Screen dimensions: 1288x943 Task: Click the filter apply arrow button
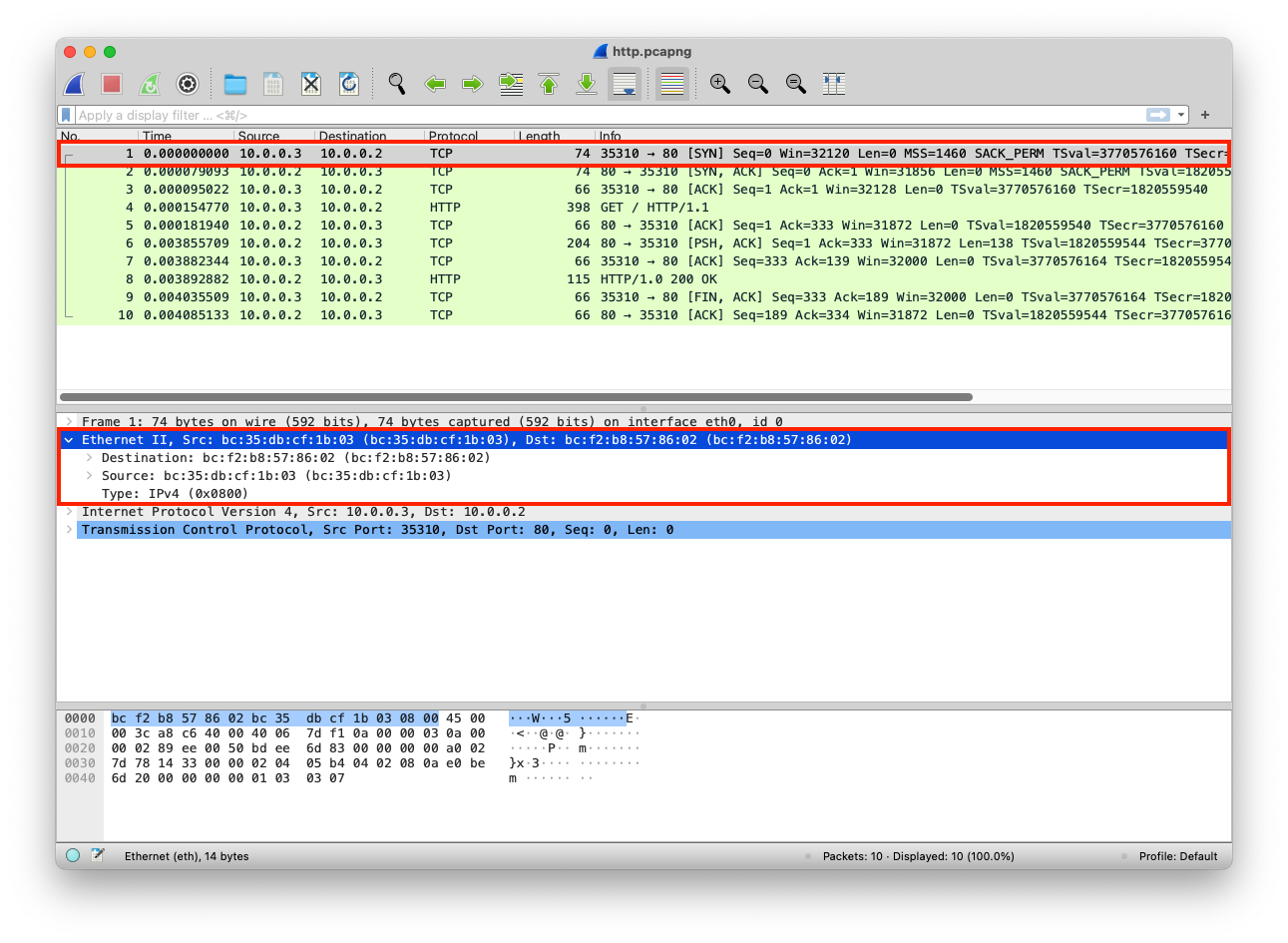(1159, 114)
